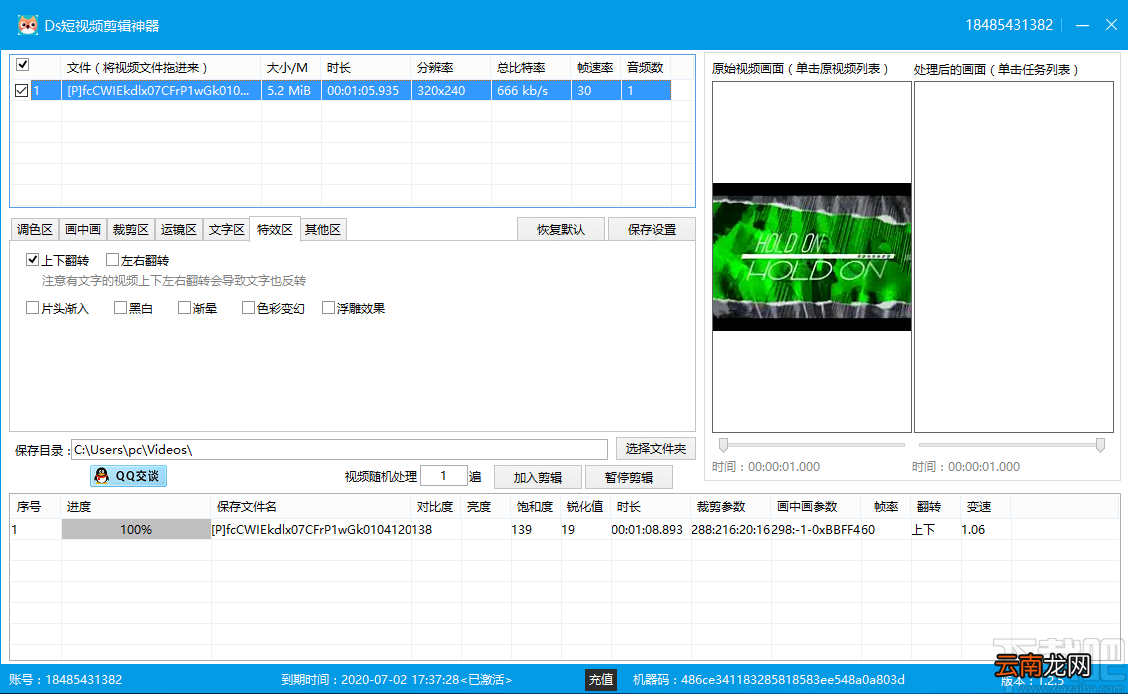The image size is (1128, 694).
Task: Switch to the 特效区 tab
Action: coord(274,229)
